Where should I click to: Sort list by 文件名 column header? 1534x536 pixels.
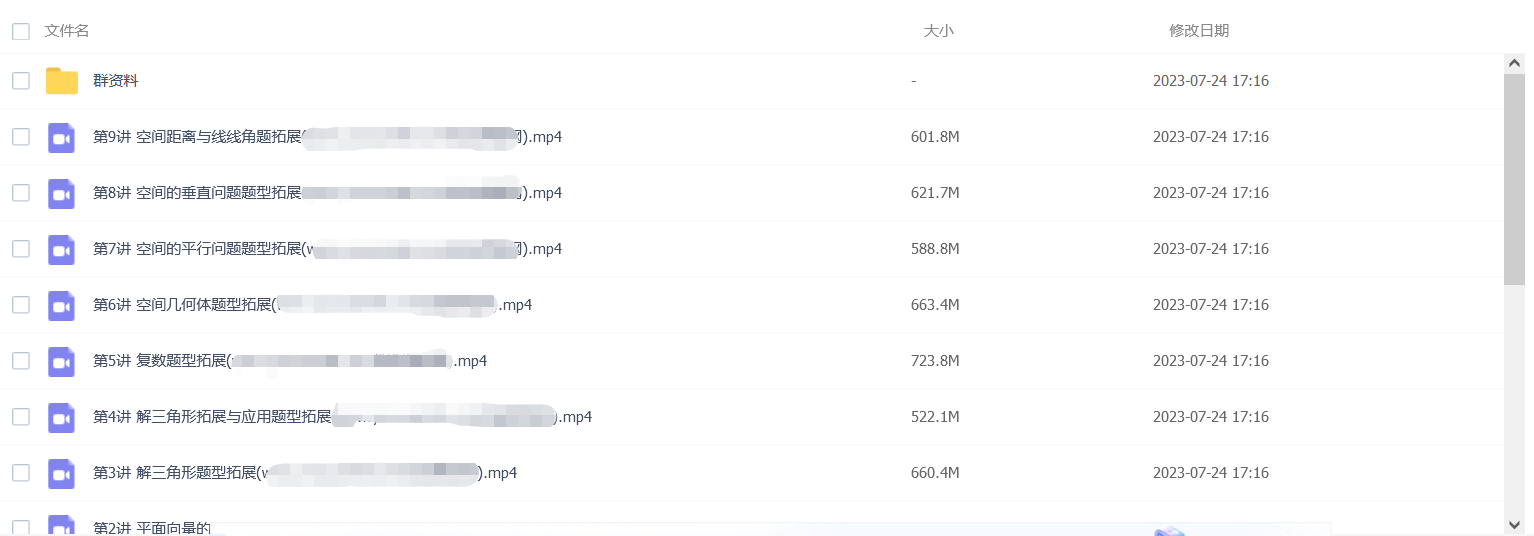click(x=67, y=31)
